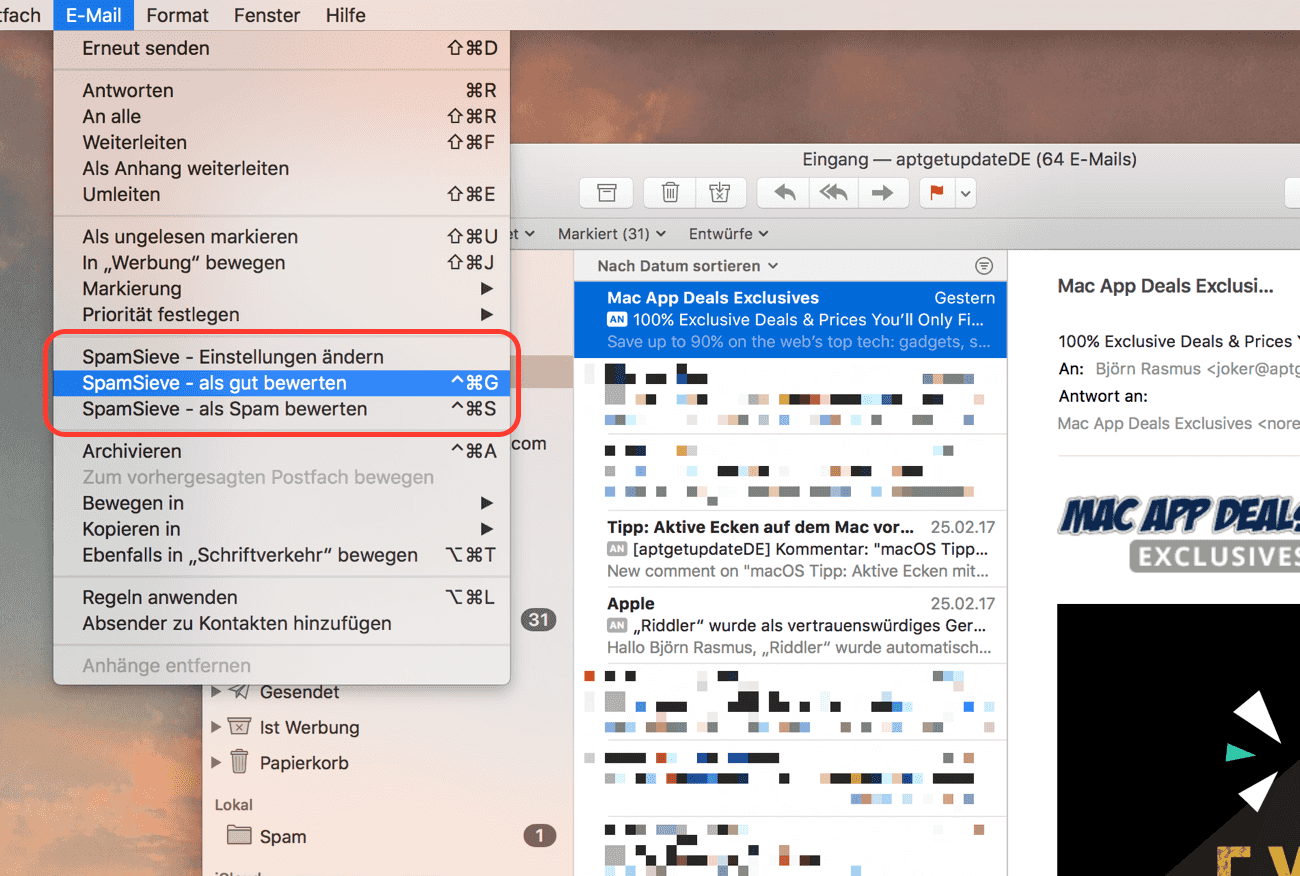Choose SpamSieve - als Spam bewerten
1300x876 pixels.
point(281,409)
